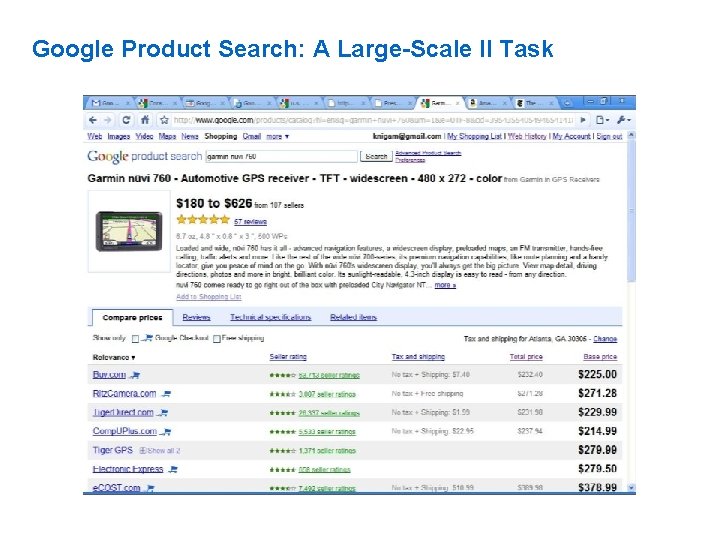
Task: Enable the Free shipping checkbox
Action: pos(217,339)
